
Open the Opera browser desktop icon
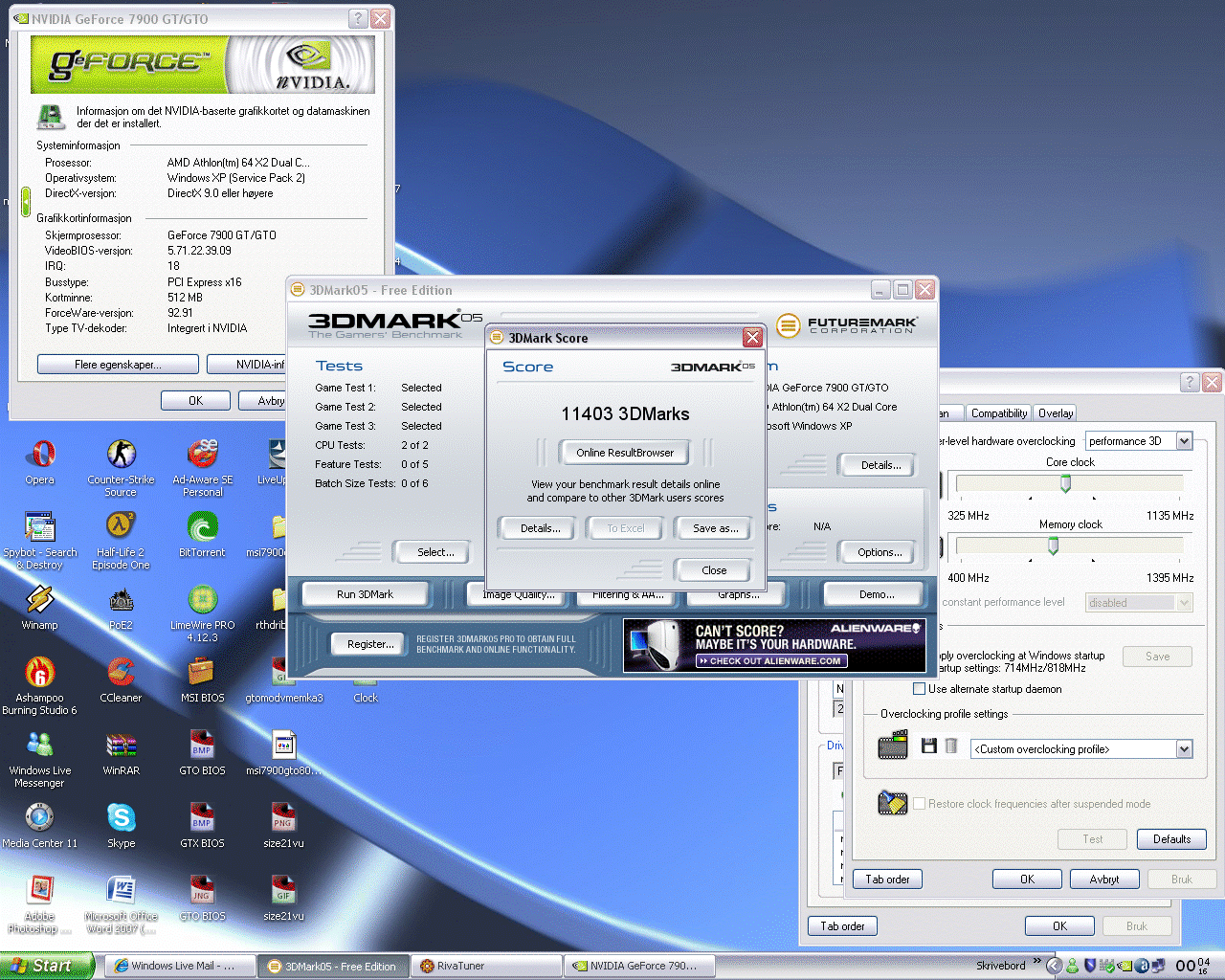coord(39,456)
